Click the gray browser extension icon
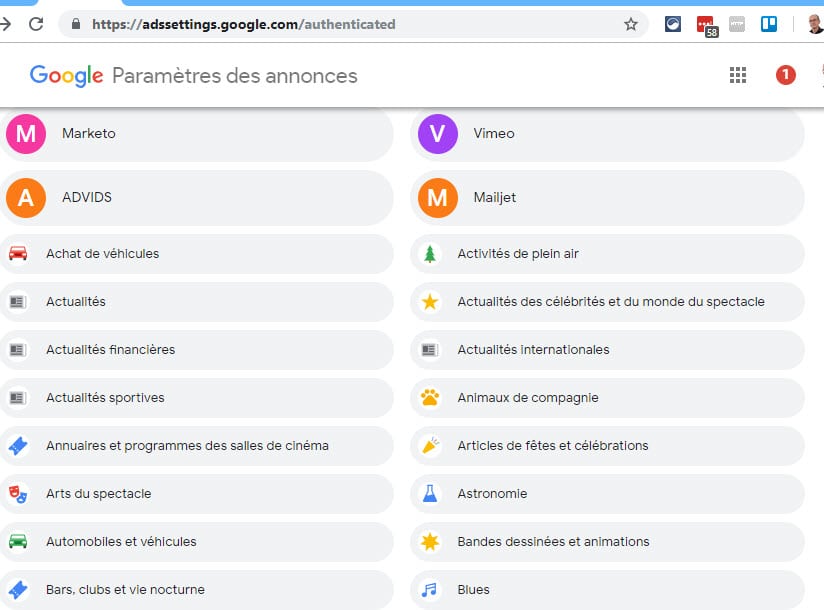This screenshot has height=610, width=824. click(x=737, y=24)
